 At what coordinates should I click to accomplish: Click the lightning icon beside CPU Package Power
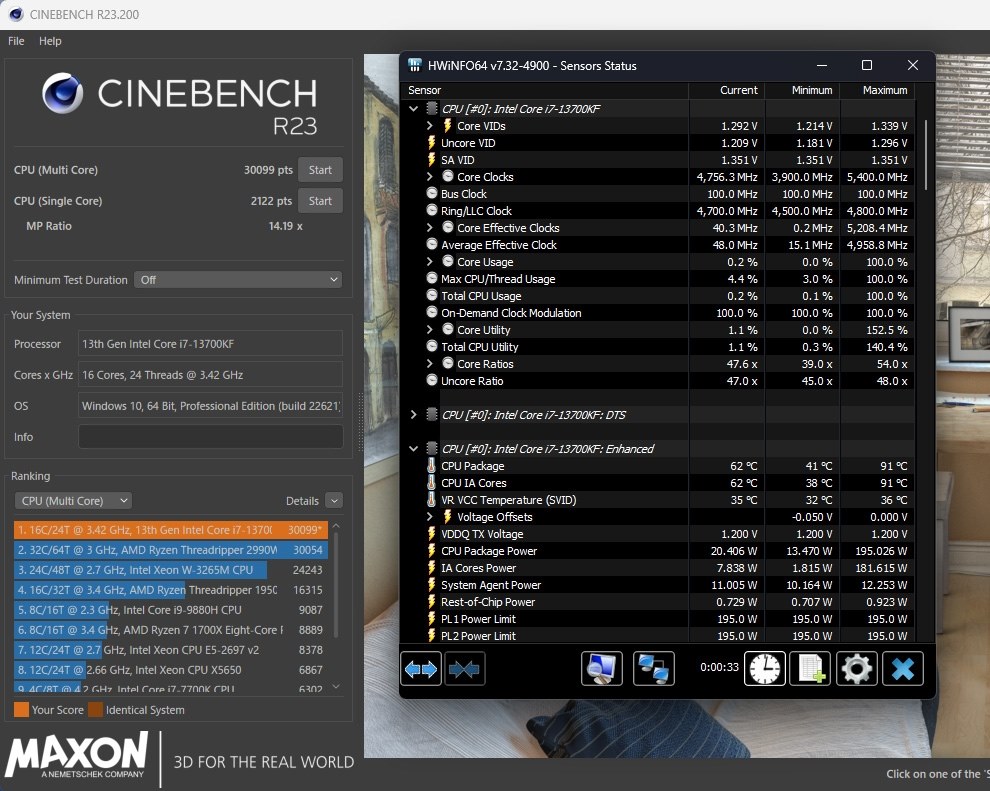pyautogui.click(x=432, y=551)
